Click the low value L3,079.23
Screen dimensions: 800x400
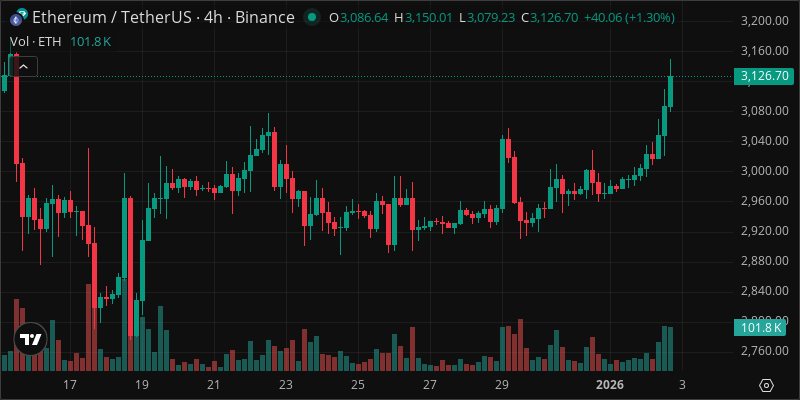[487, 18]
